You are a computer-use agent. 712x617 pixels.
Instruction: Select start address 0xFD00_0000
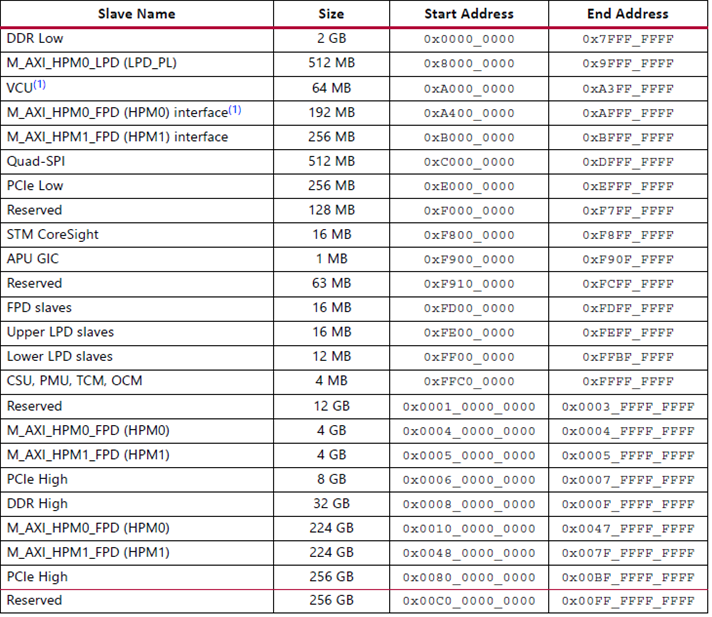tap(469, 309)
